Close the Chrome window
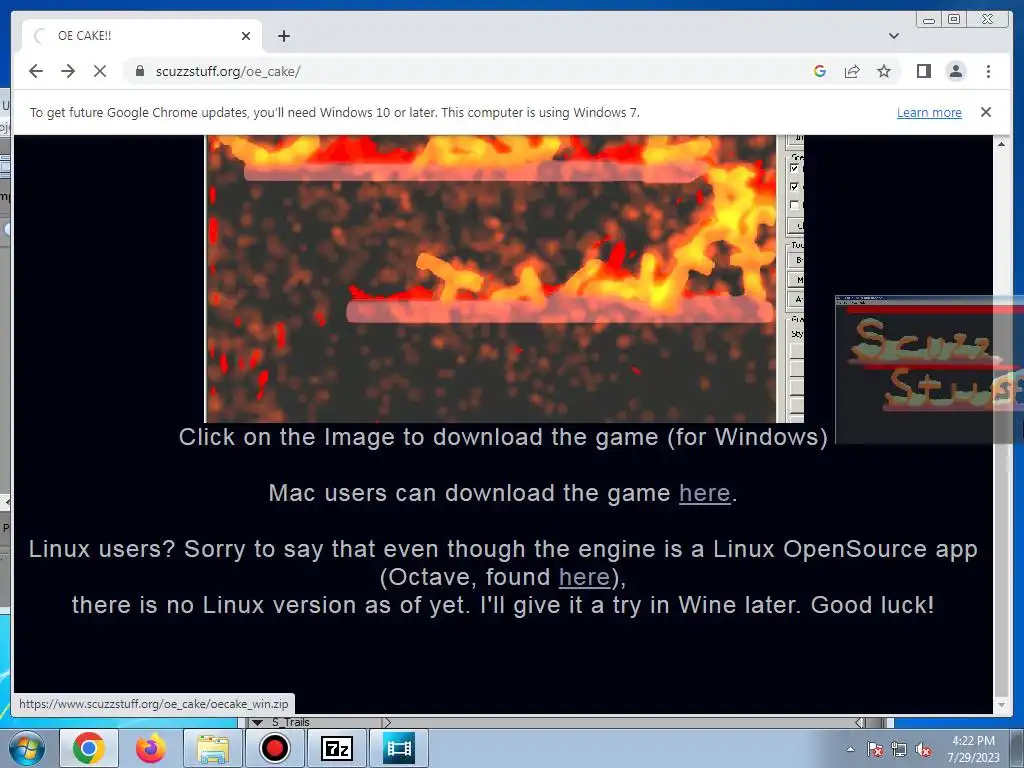 click(x=988, y=20)
